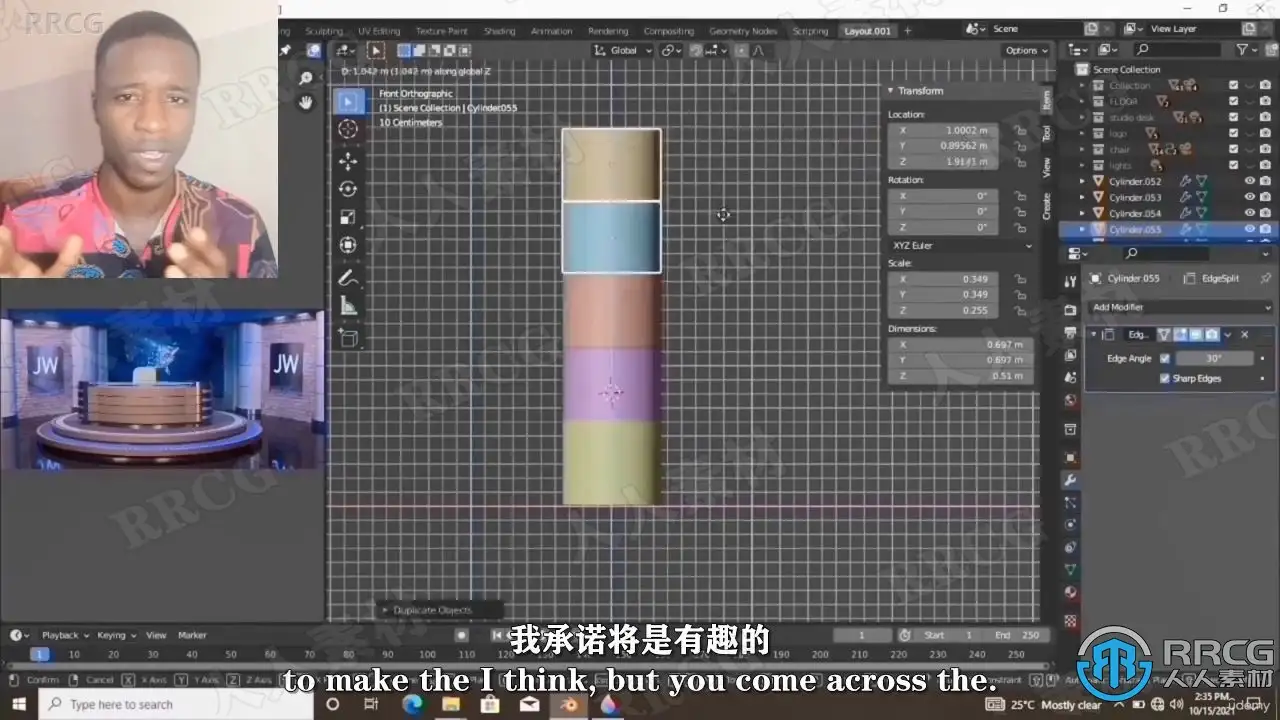Toggle Sharp Edges checkbox

click(1164, 378)
